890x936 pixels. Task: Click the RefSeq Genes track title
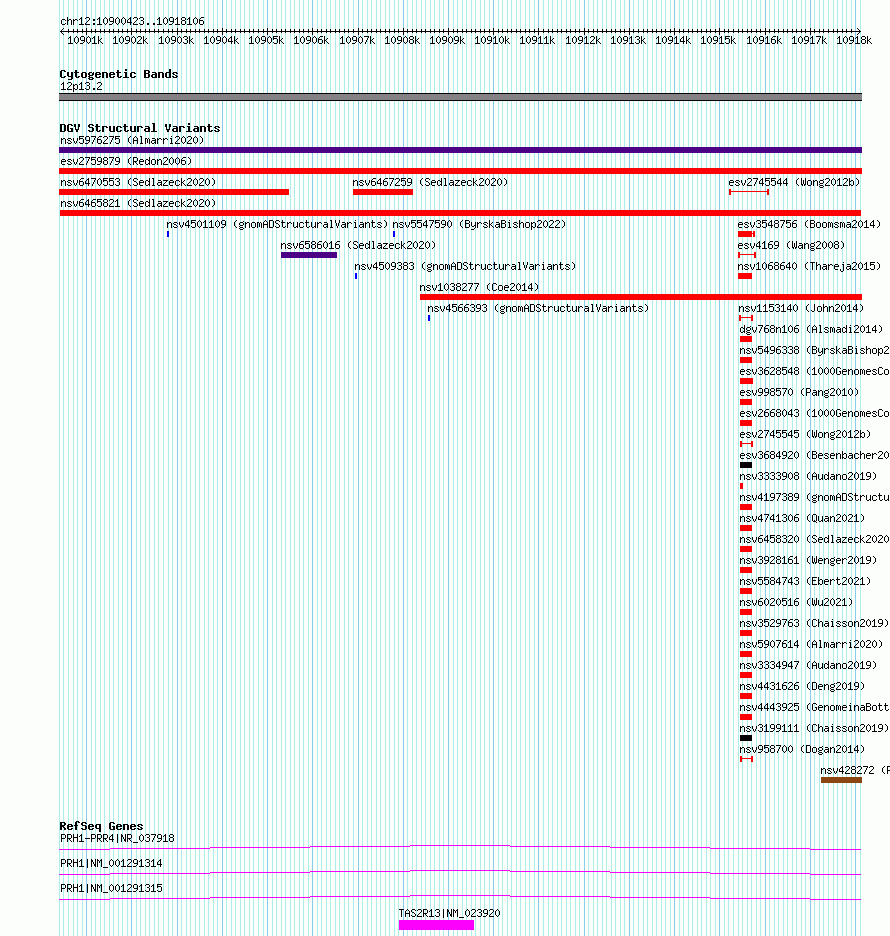coord(101,826)
